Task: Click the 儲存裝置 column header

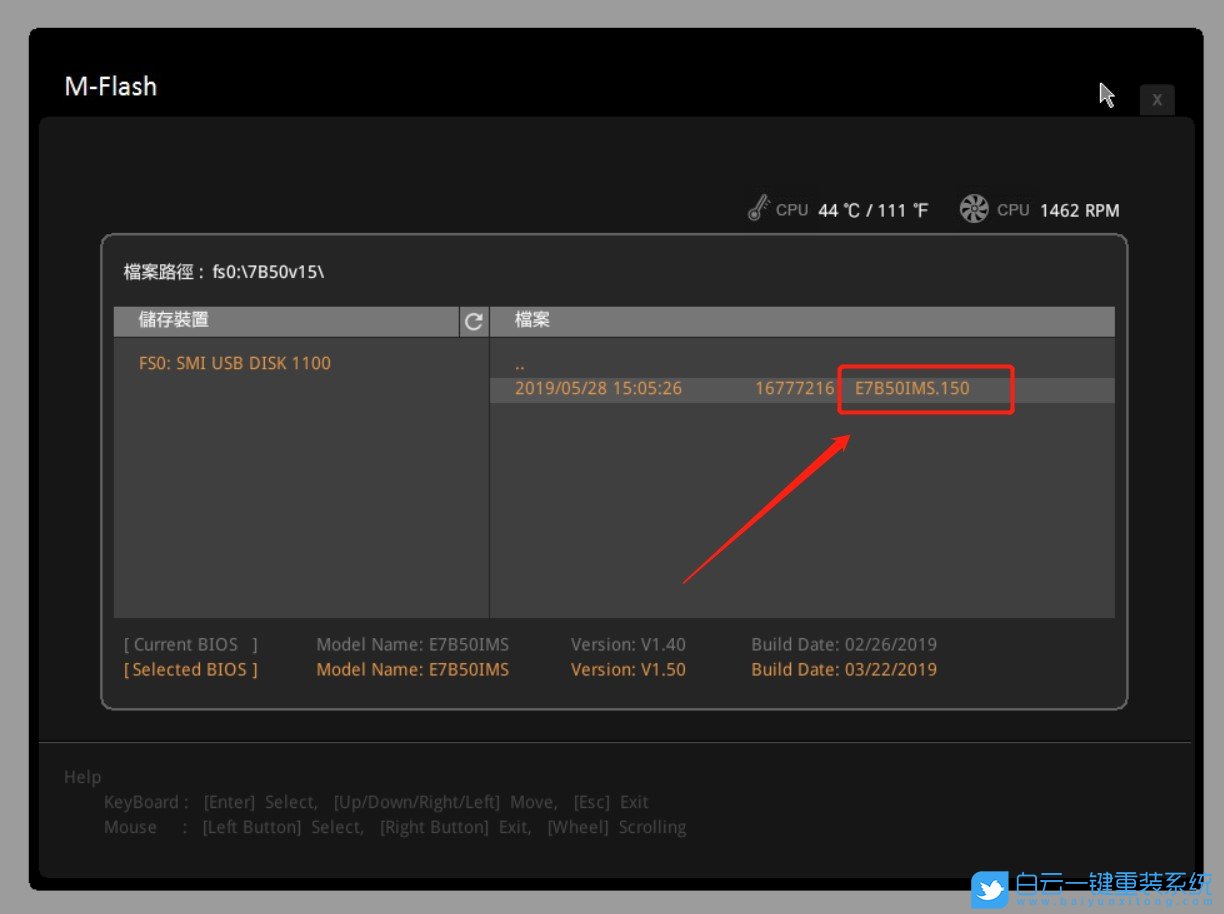Action: (x=174, y=320)
